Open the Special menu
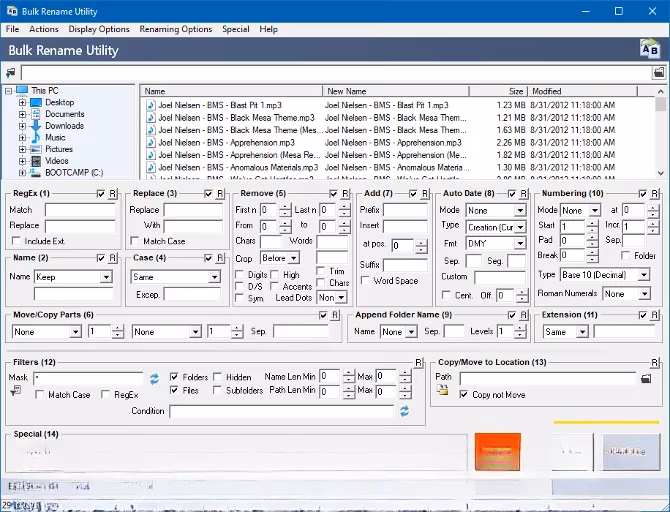This screenshot has height=512, width=670. point(235,29)
